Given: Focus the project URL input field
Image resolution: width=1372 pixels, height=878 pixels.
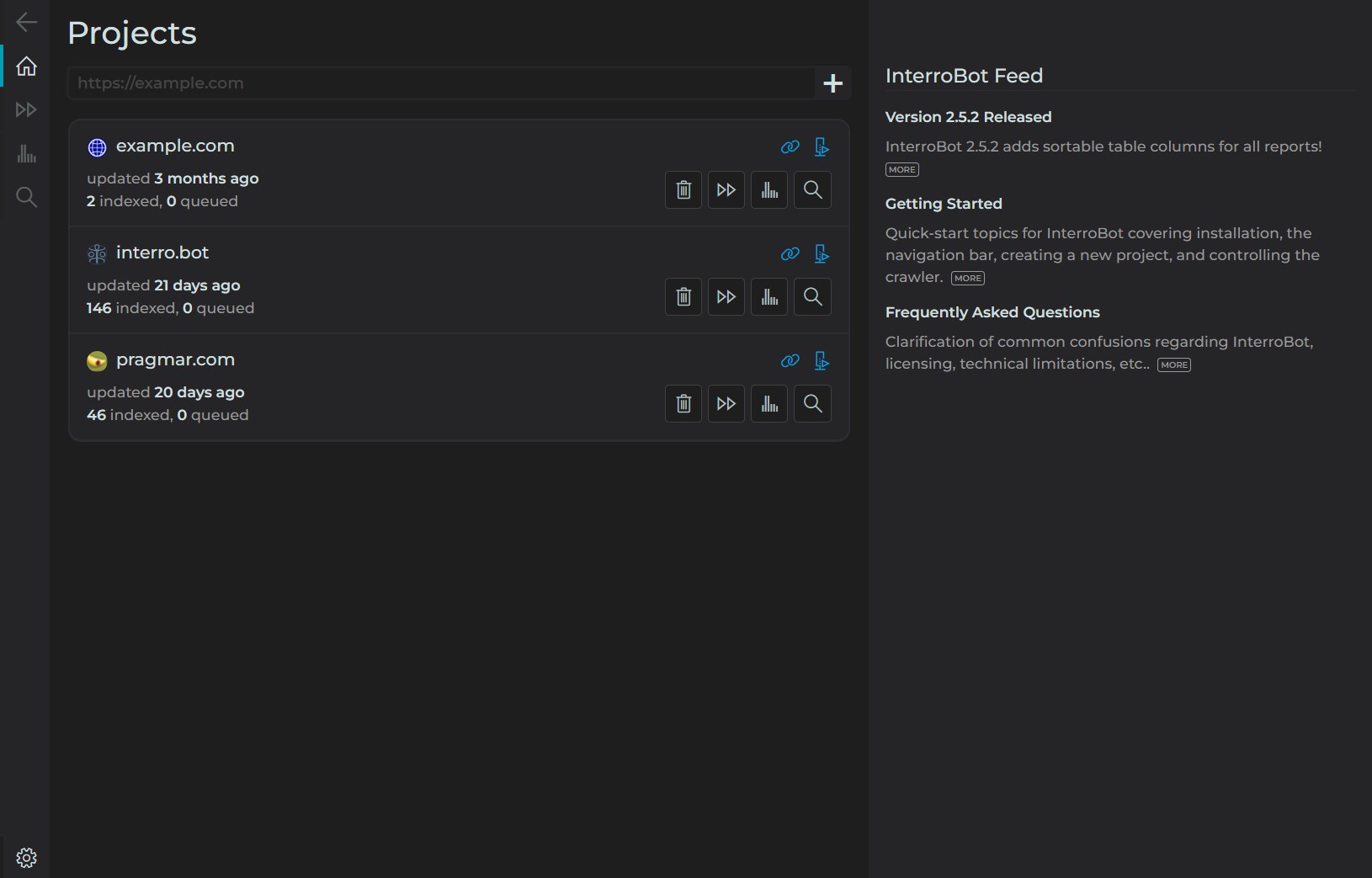Looking at the screenshot, I should click(x=441, y=83).
